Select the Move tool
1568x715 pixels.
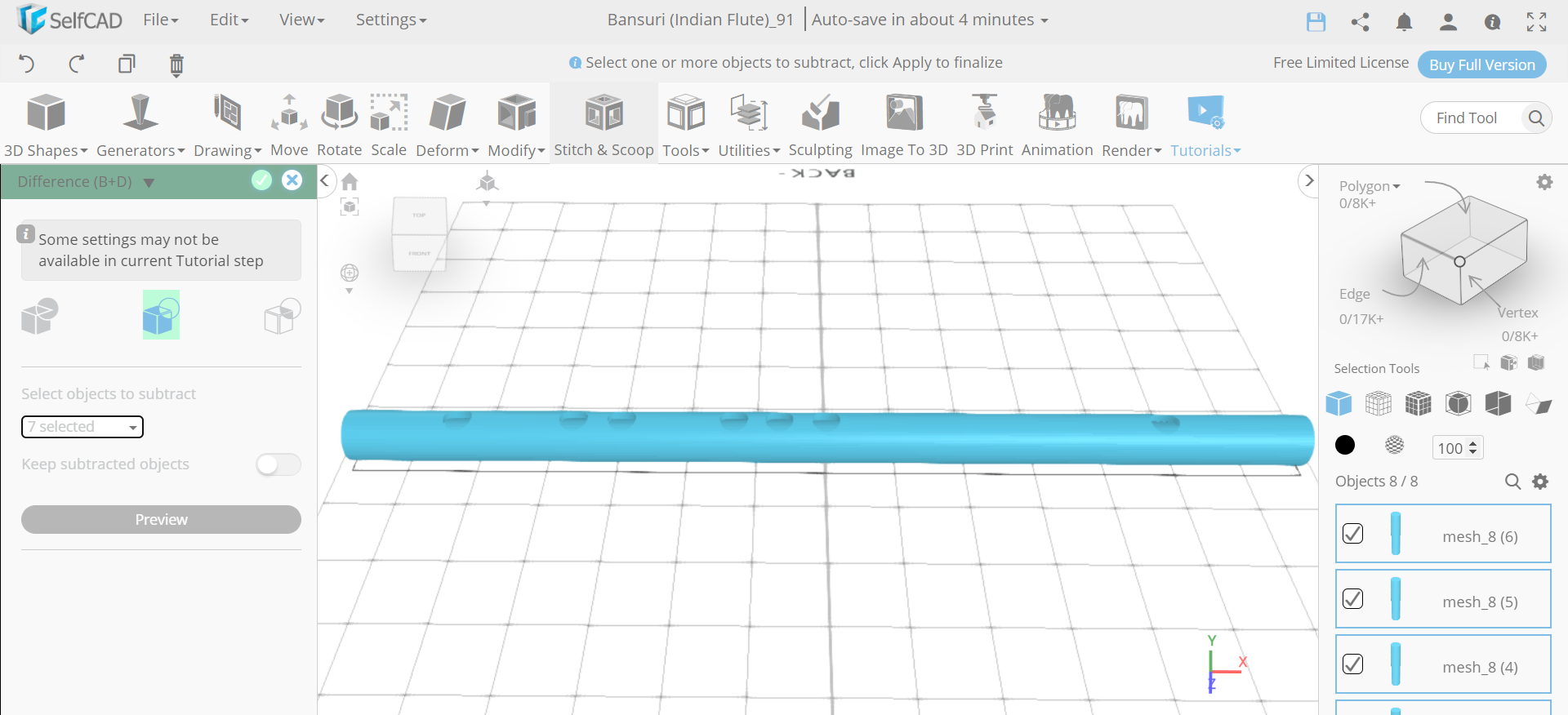(x=289, y=124)
